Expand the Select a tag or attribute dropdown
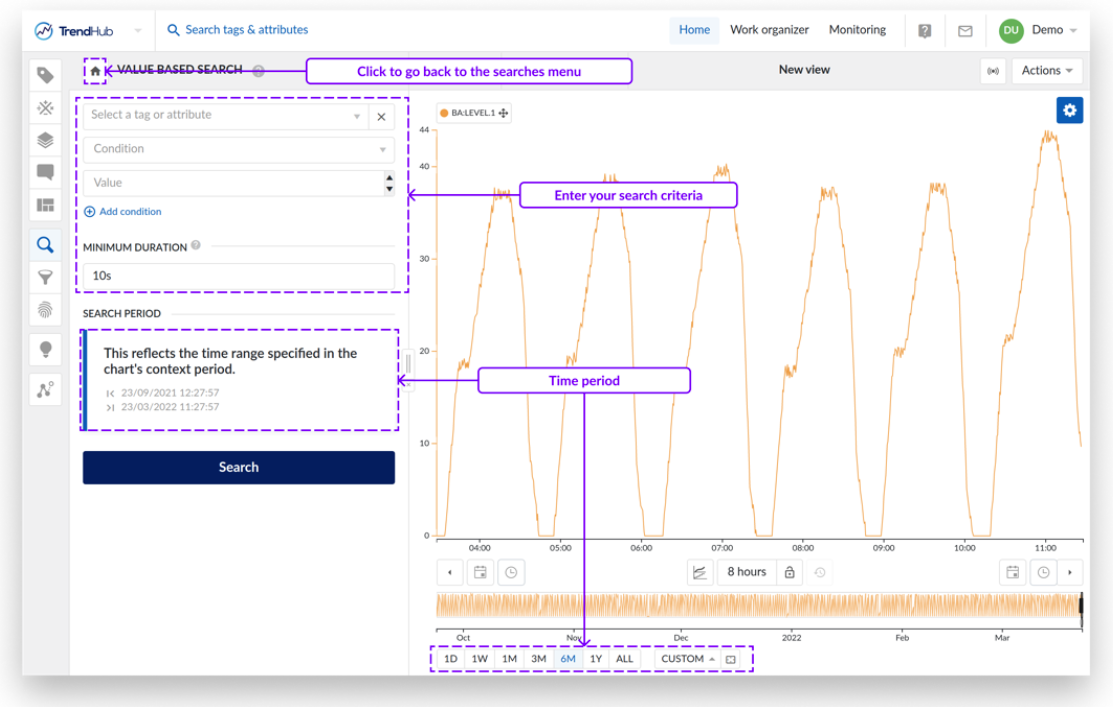Viewport: 1113px width, 707px height. tap(226, 115)
